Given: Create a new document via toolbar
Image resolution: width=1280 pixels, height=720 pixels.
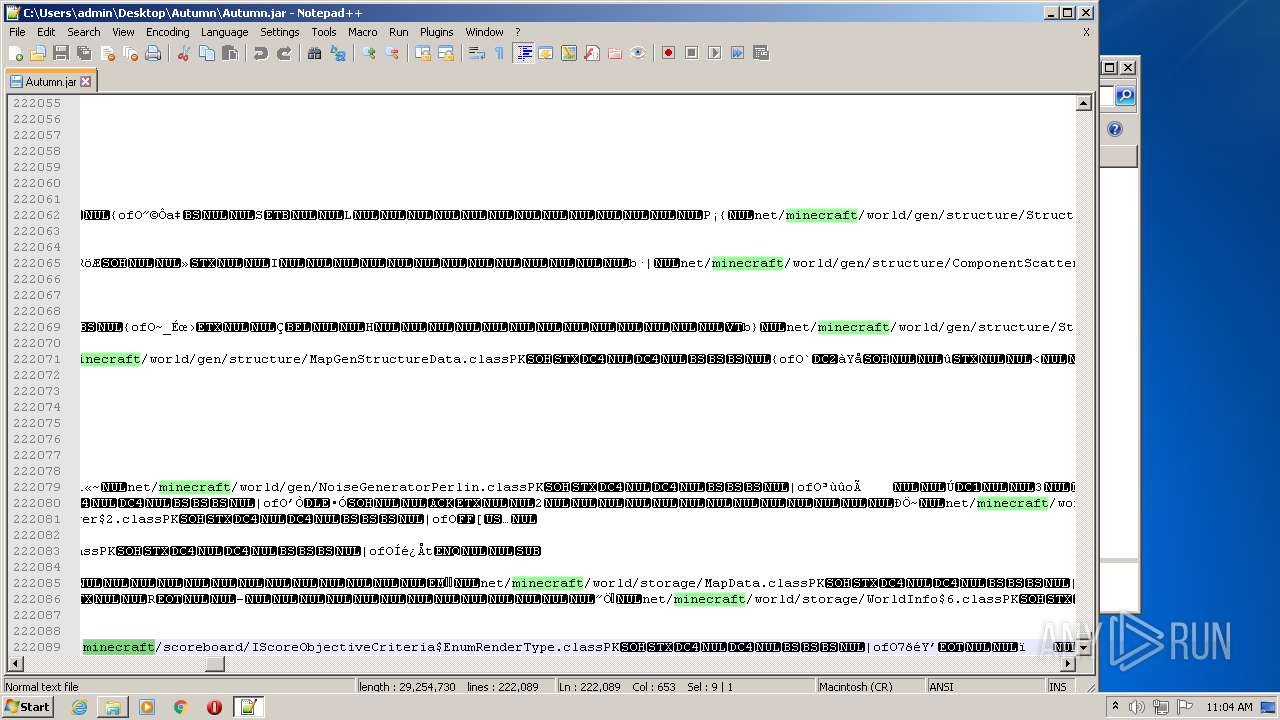Looking at the screenshot, I should (16, 53).
